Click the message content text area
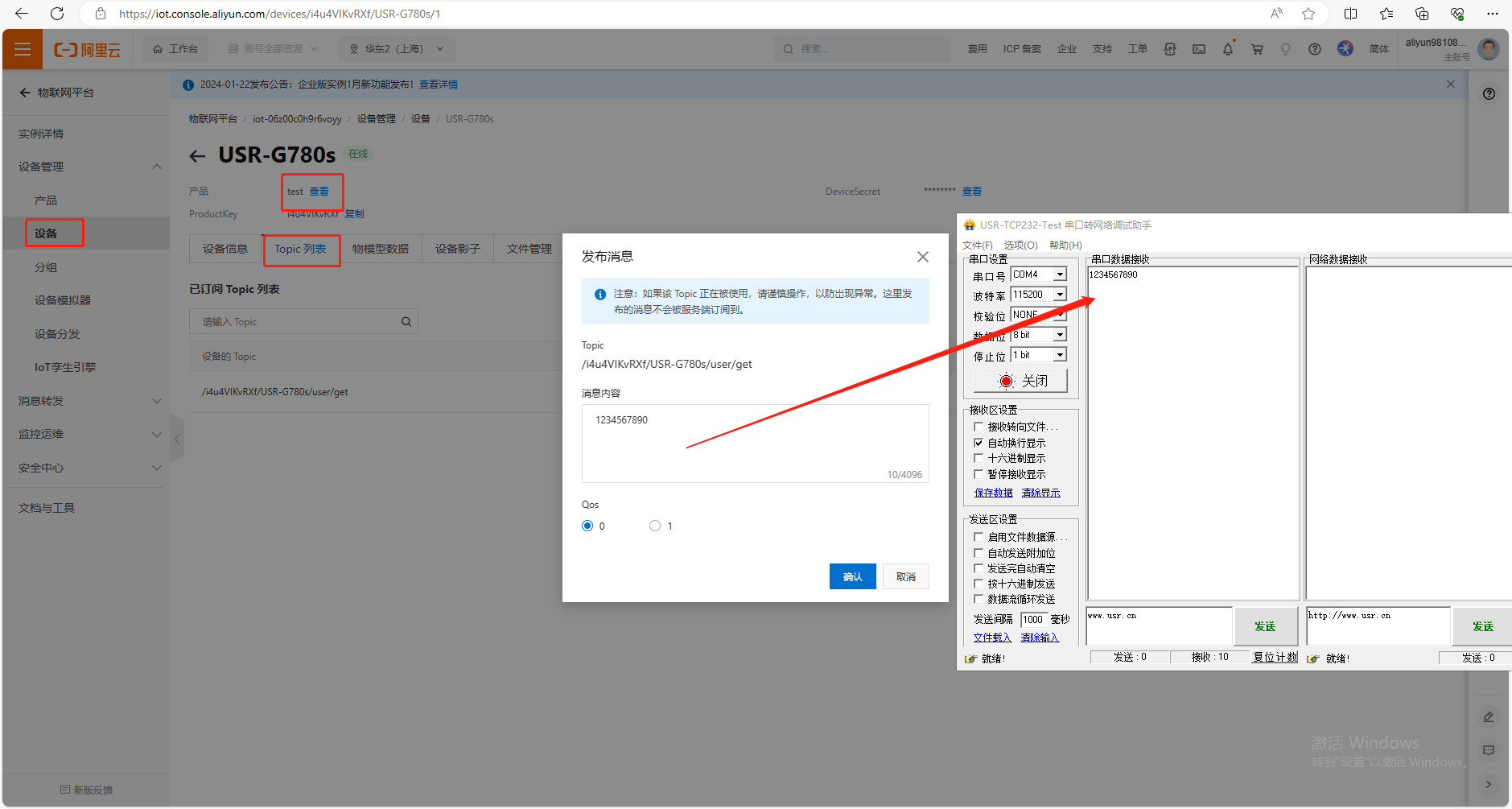The width and height of the screenshot is (1512, 809). pyautogui.click(x=754, y=443)
